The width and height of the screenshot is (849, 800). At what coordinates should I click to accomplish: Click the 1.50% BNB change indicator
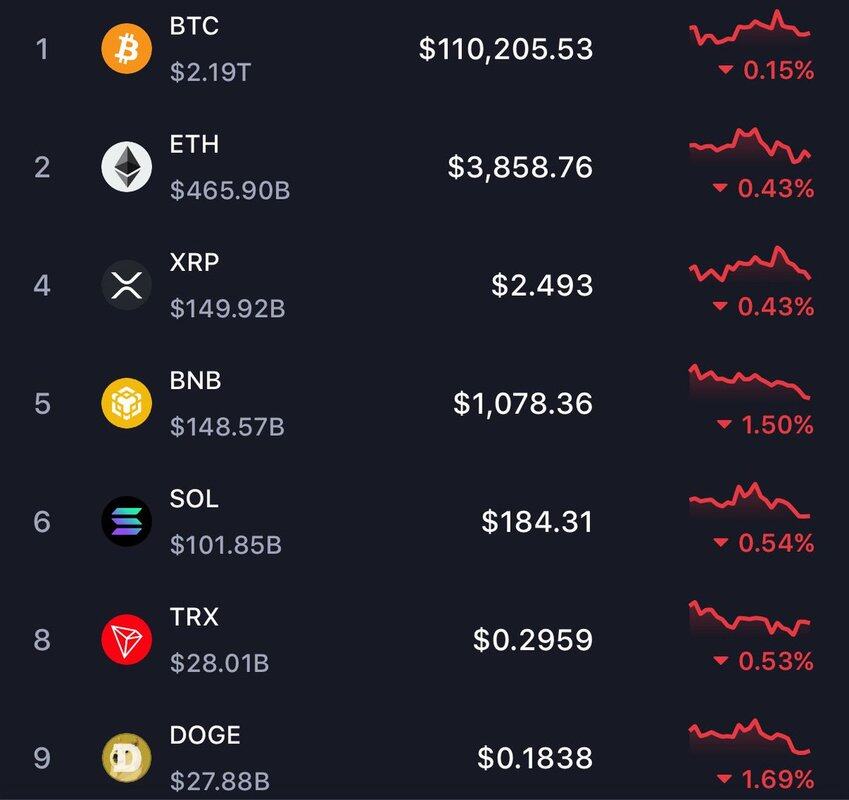pyautogui.click(x=765, y=425)
